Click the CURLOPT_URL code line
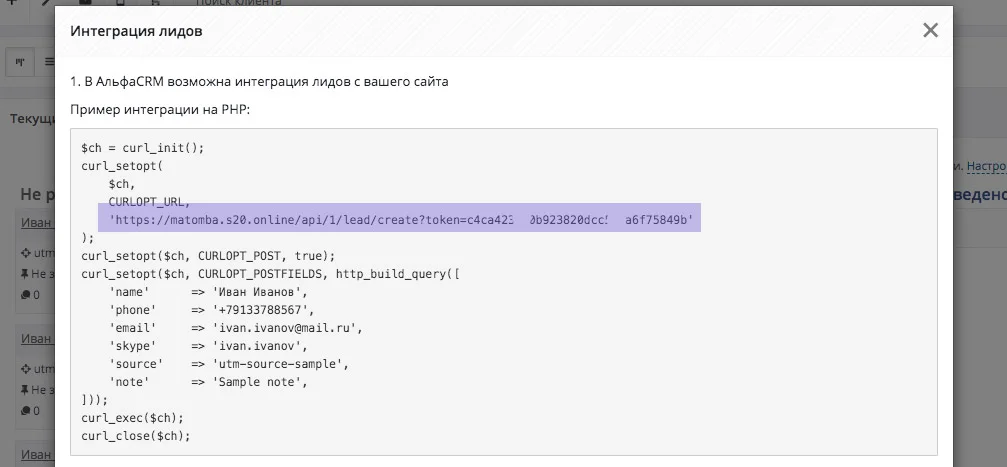Screen dimensions: 1007x467 coord(149,202)
